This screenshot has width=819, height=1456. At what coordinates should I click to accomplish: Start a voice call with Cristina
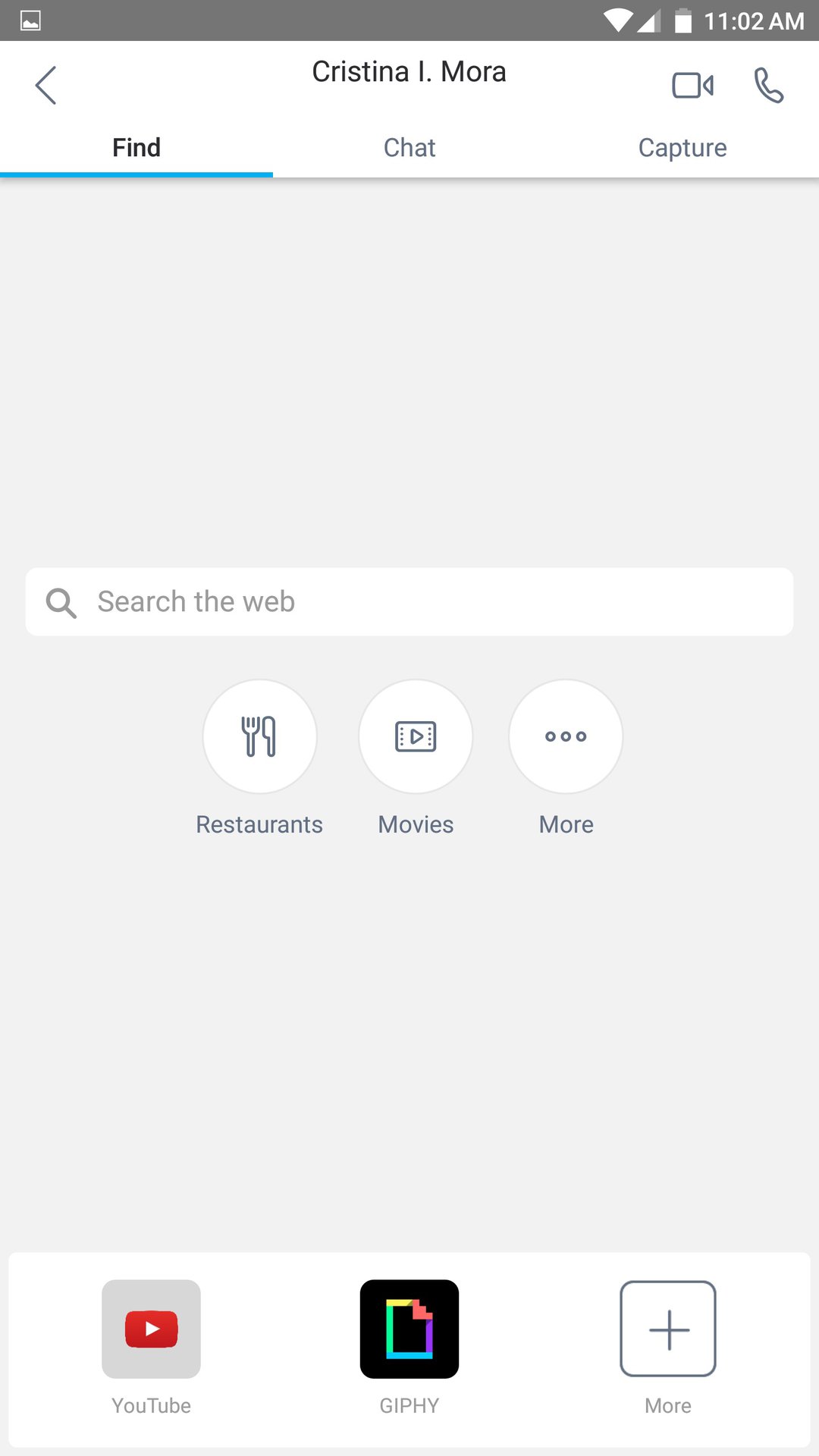(x=768, y=85)
